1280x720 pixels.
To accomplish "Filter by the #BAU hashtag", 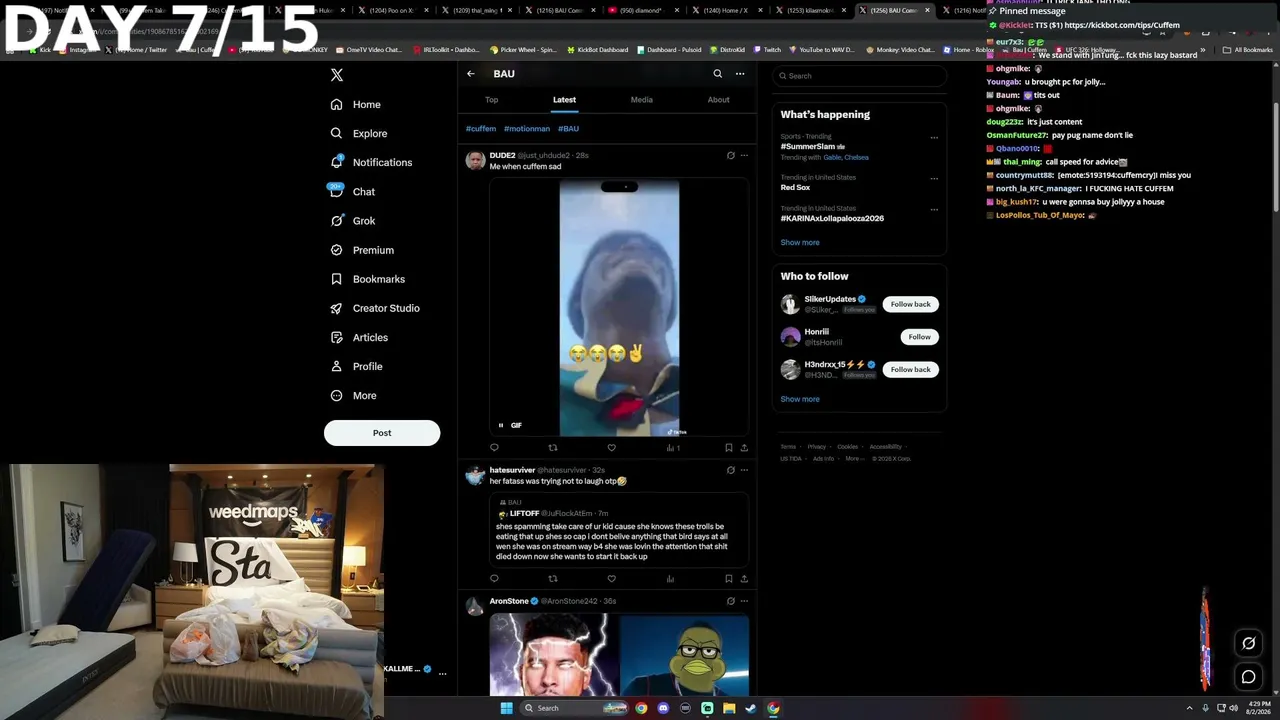I will click(568, 129).
